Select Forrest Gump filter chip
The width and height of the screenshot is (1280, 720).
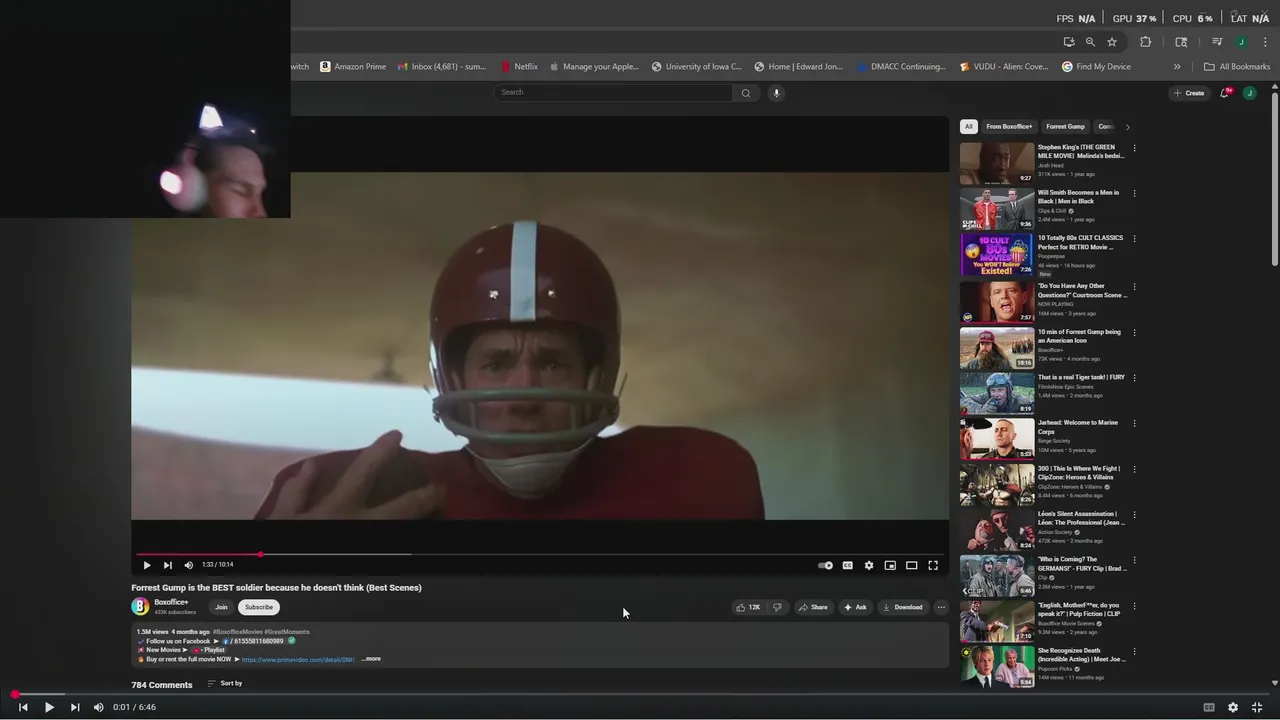[1065, 127]
